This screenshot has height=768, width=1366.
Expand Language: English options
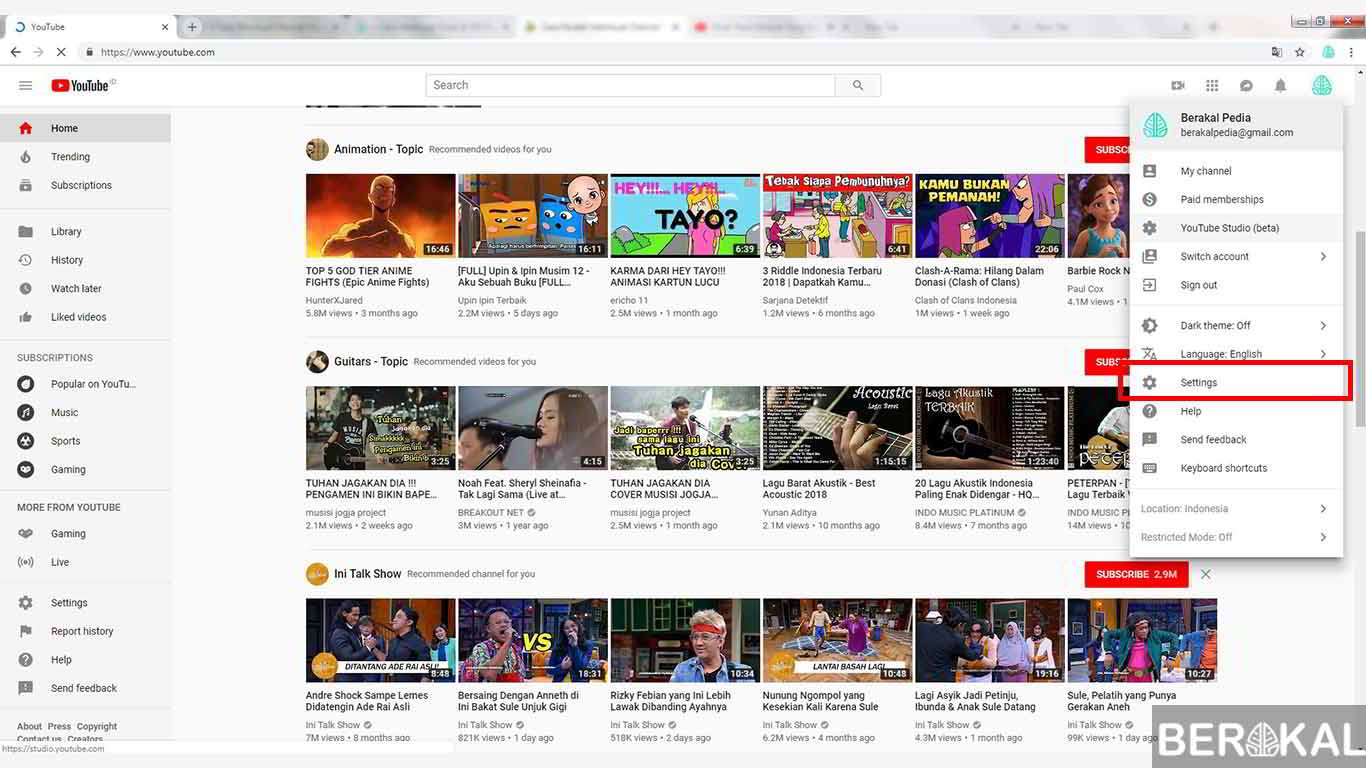point(1323,354)
